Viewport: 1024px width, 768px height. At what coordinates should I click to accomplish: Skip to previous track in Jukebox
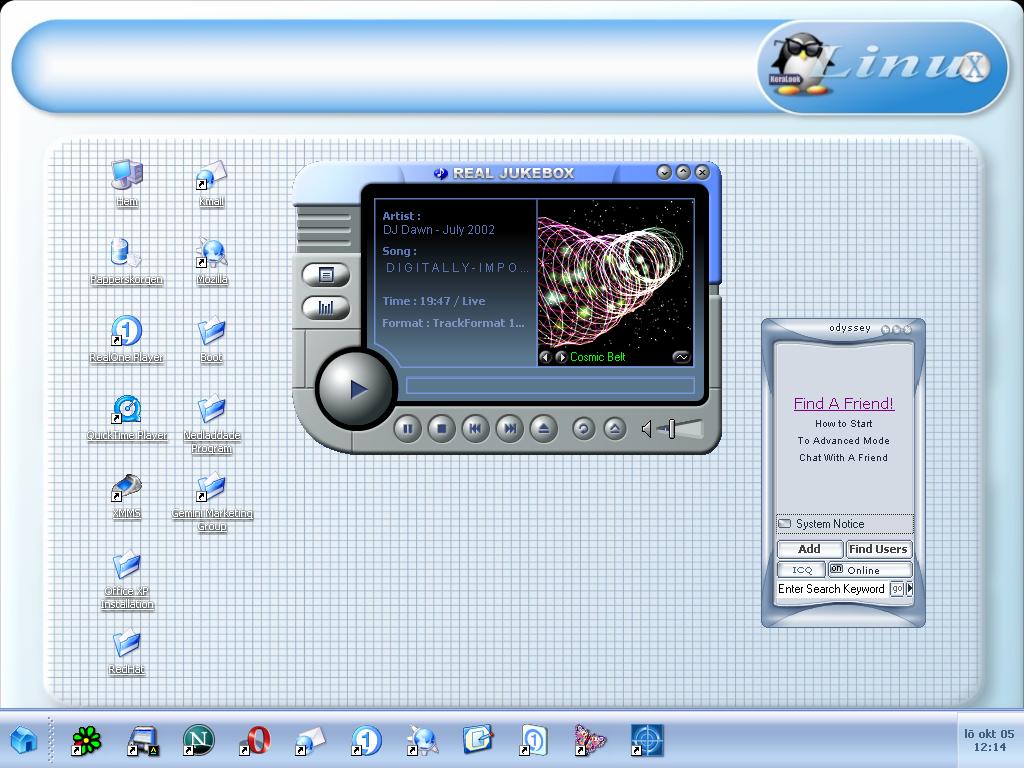(475, 428)
